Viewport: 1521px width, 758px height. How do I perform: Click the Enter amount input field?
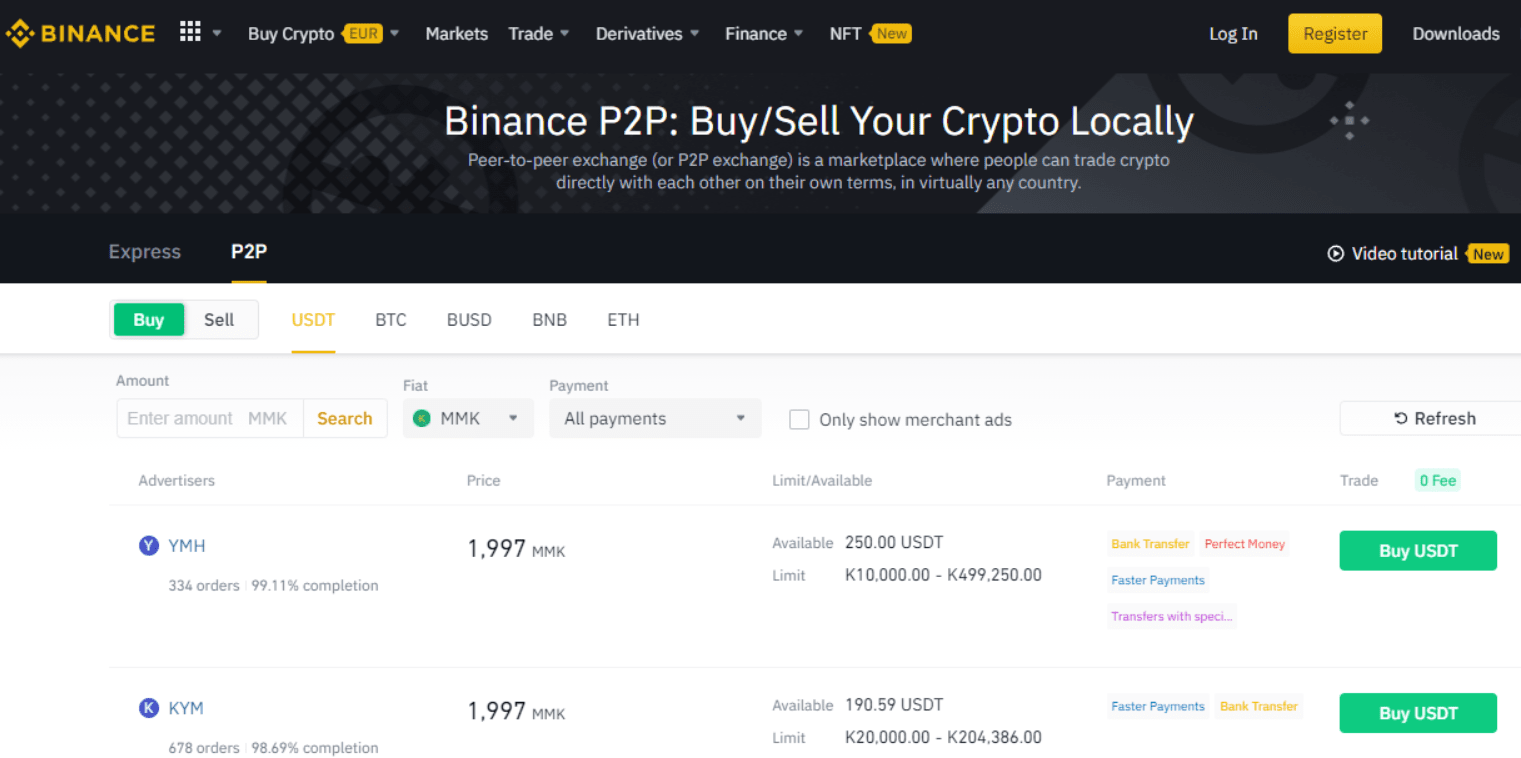(180, 419)
